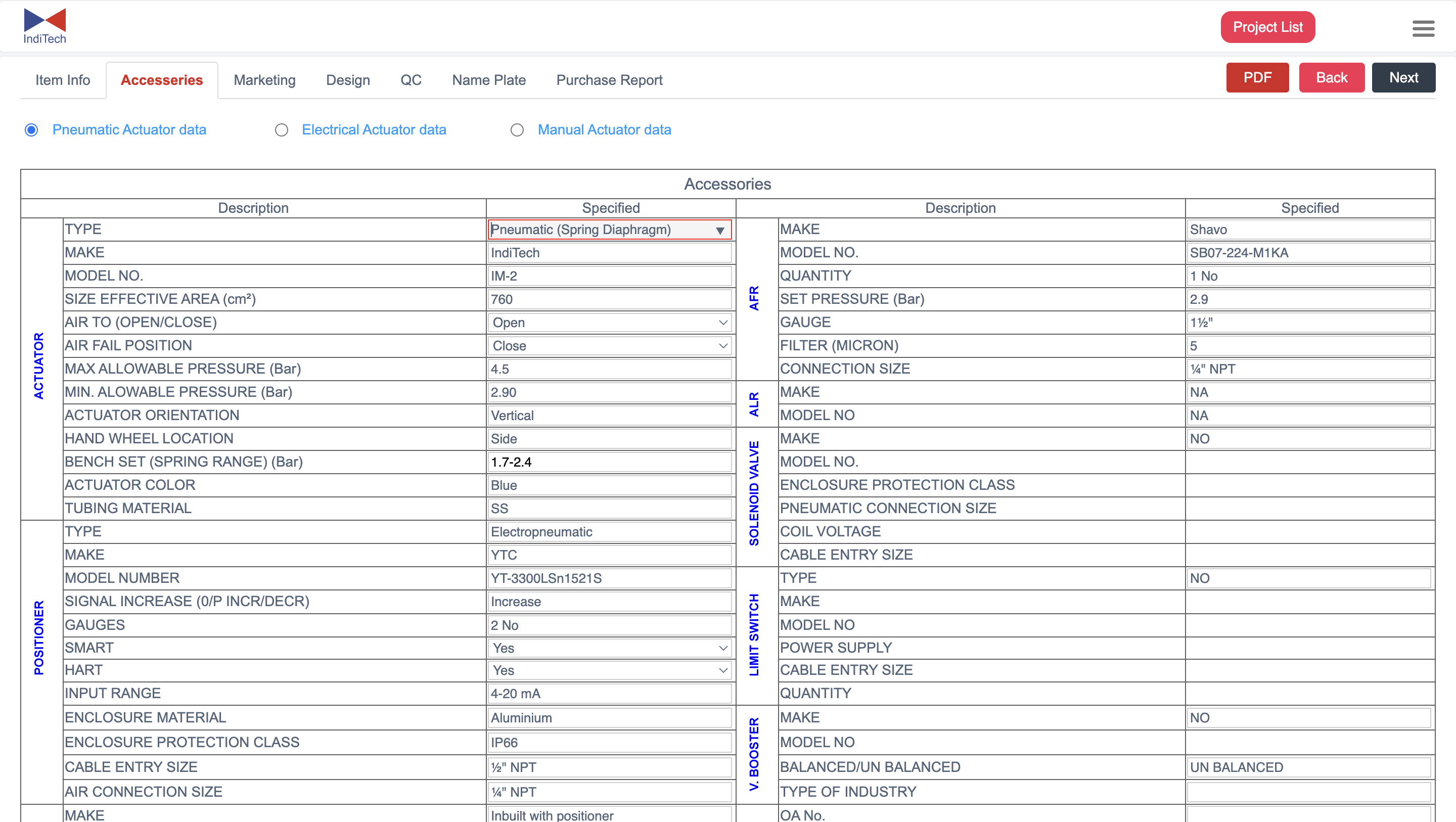Image resolution: width=1456 pixels, height=822 pixels.
Task: Click the FILTER (MICRON) field 5
Action: (x=1309, y=345)
